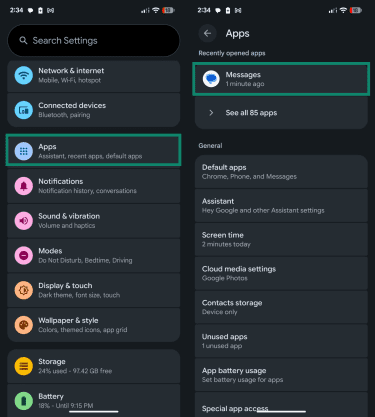The width and height of the screenshot is (375, 417).
Task: Open Sound & vibration settings
Action: tap(94, 221)
